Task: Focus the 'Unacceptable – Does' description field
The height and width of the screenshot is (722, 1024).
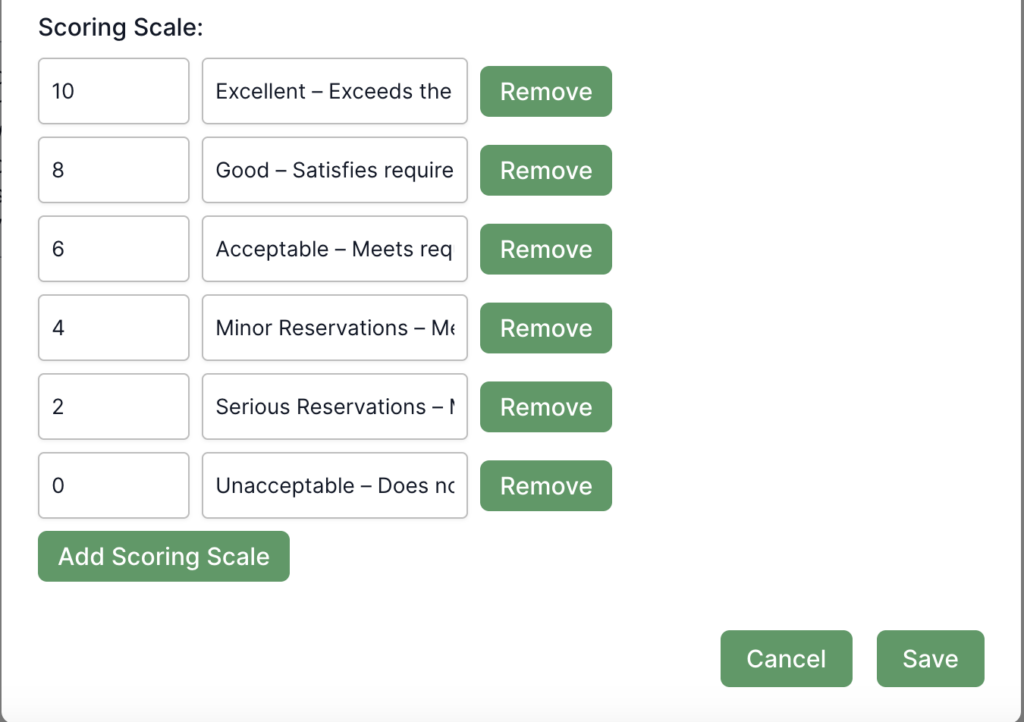Action: pos(334,486)
